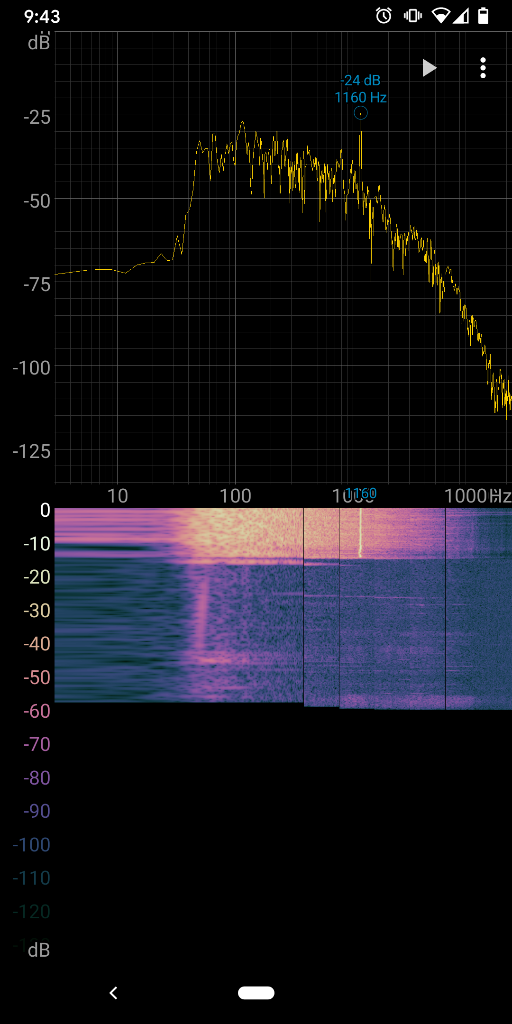Tap the 'dB' label below the color scale
This screenshot has height=1024, width=512.
point(39,950)
